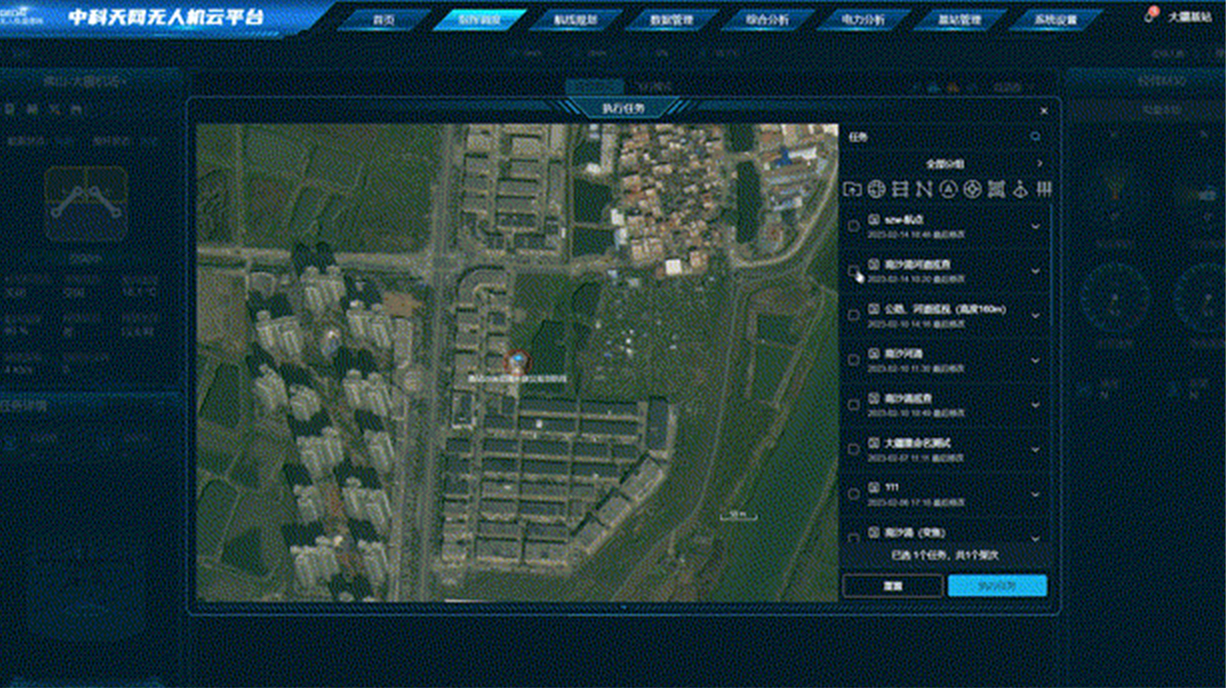
Task: Tick the checkbox for task '111'
Action: (853, 494)
